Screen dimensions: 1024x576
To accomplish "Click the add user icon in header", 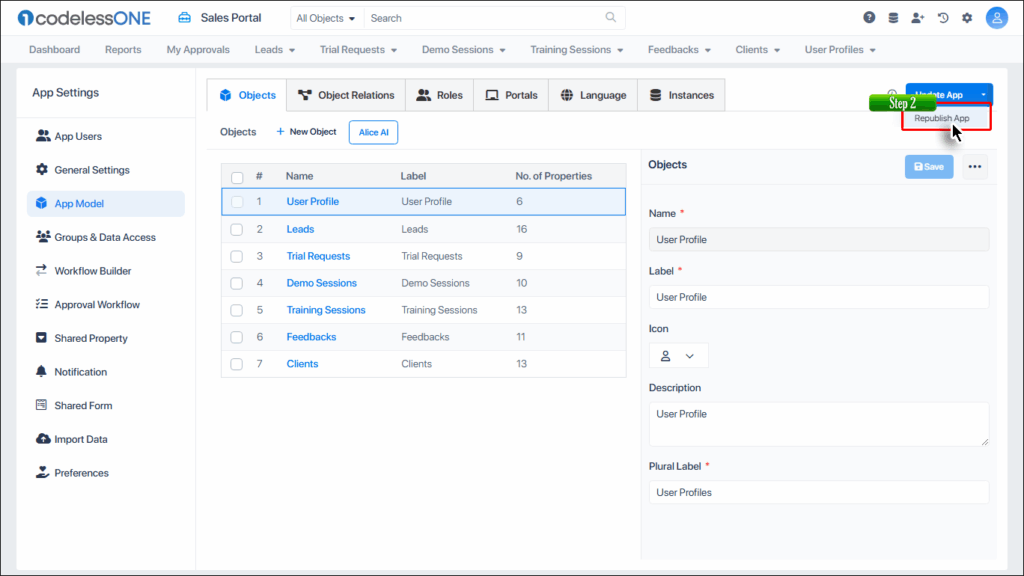I will (918, 18).
